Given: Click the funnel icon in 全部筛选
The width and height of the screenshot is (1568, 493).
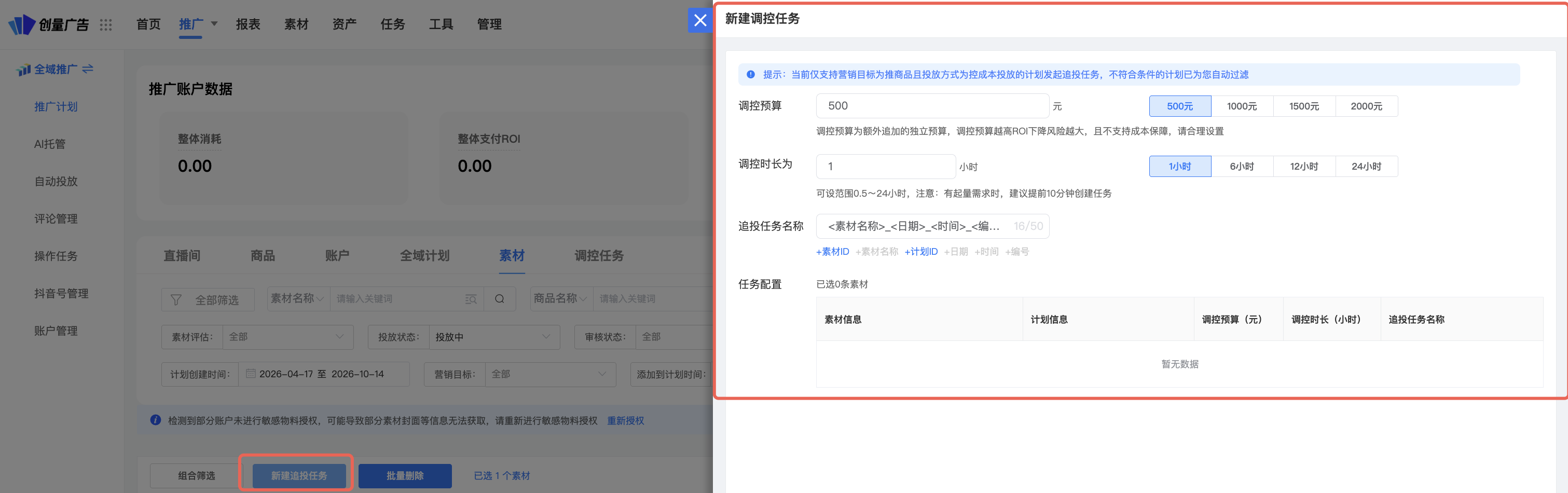Looking at the screenshot, I should coord(176,300).
